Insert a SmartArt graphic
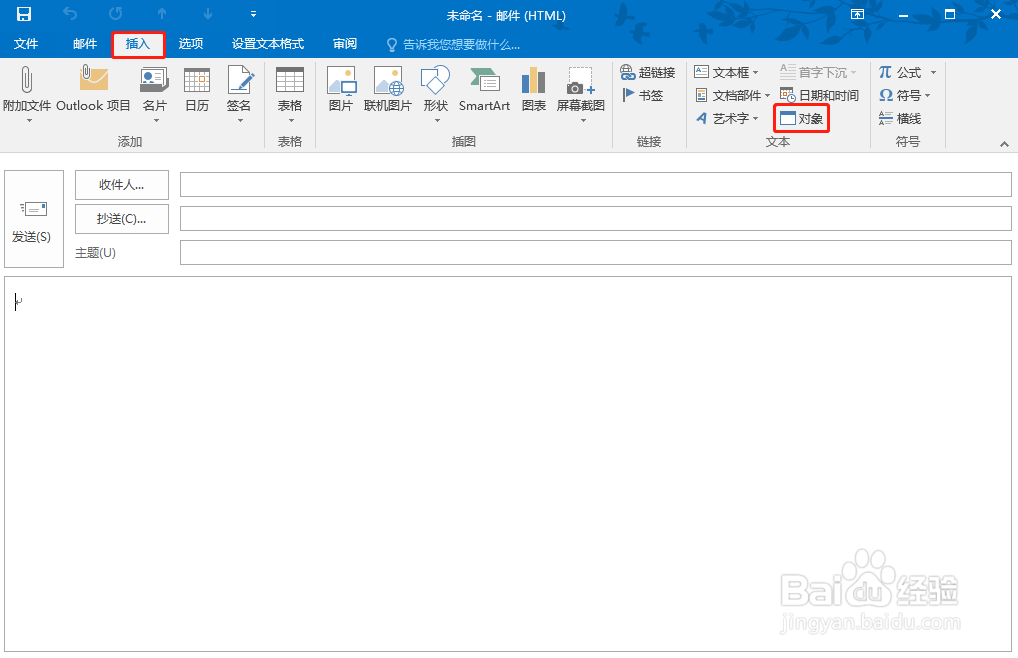Image resolution: width=1018 pixels, height=658 pixels. (x=484, y=92)
